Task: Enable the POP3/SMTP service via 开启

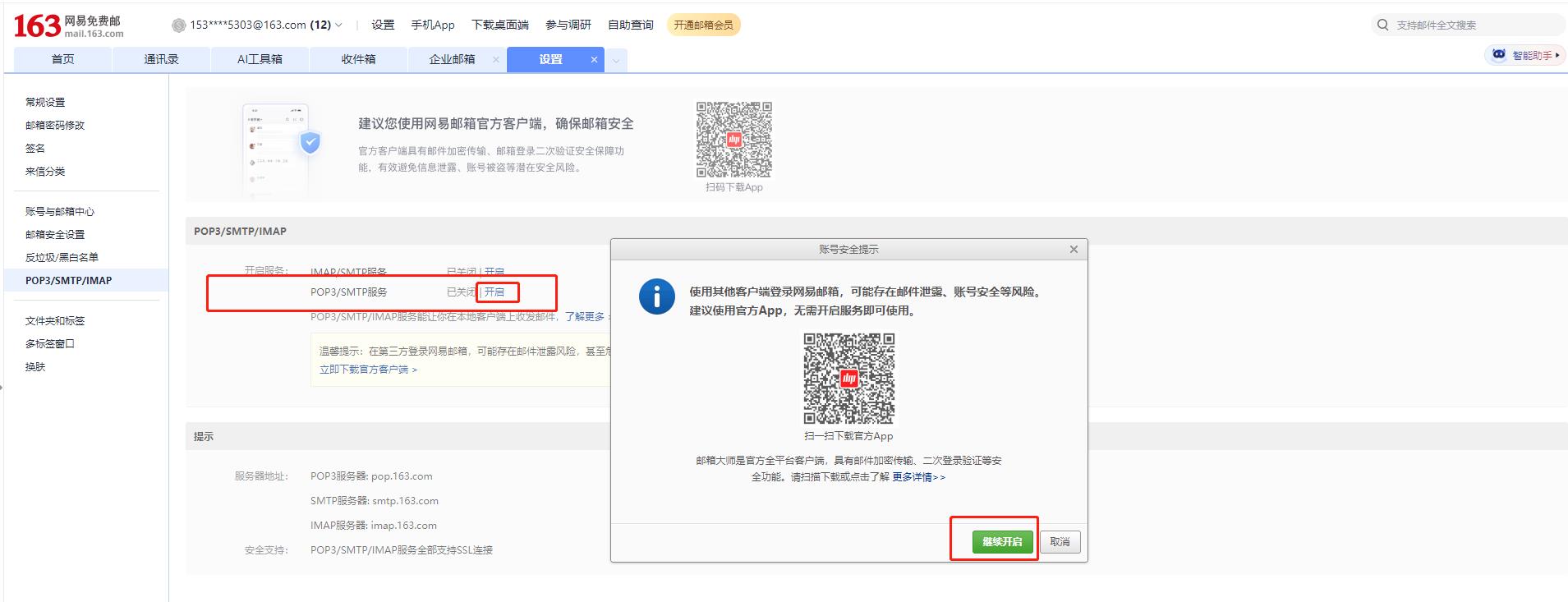Action: pyautogui.click(x=494, y=292)
